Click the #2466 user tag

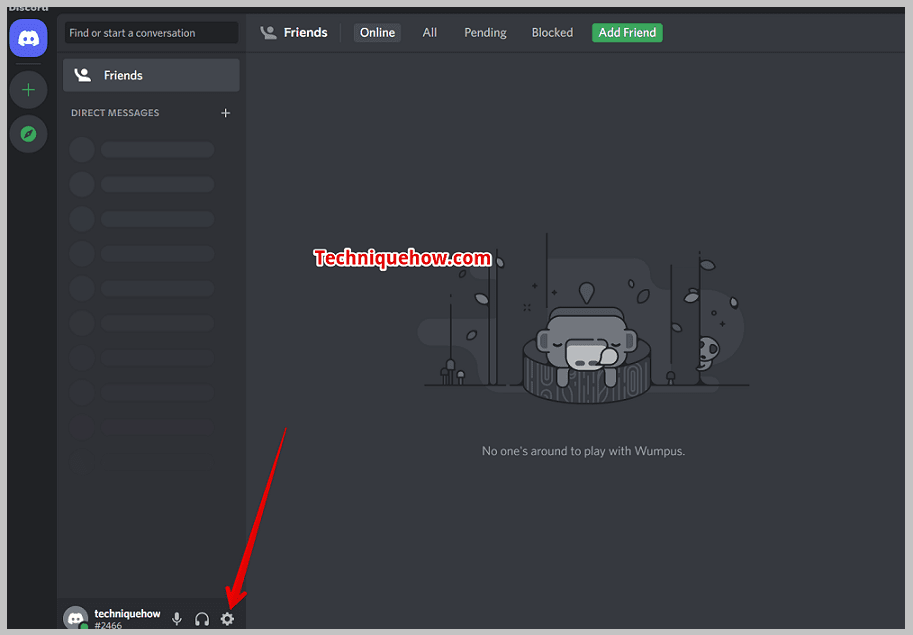108,626
